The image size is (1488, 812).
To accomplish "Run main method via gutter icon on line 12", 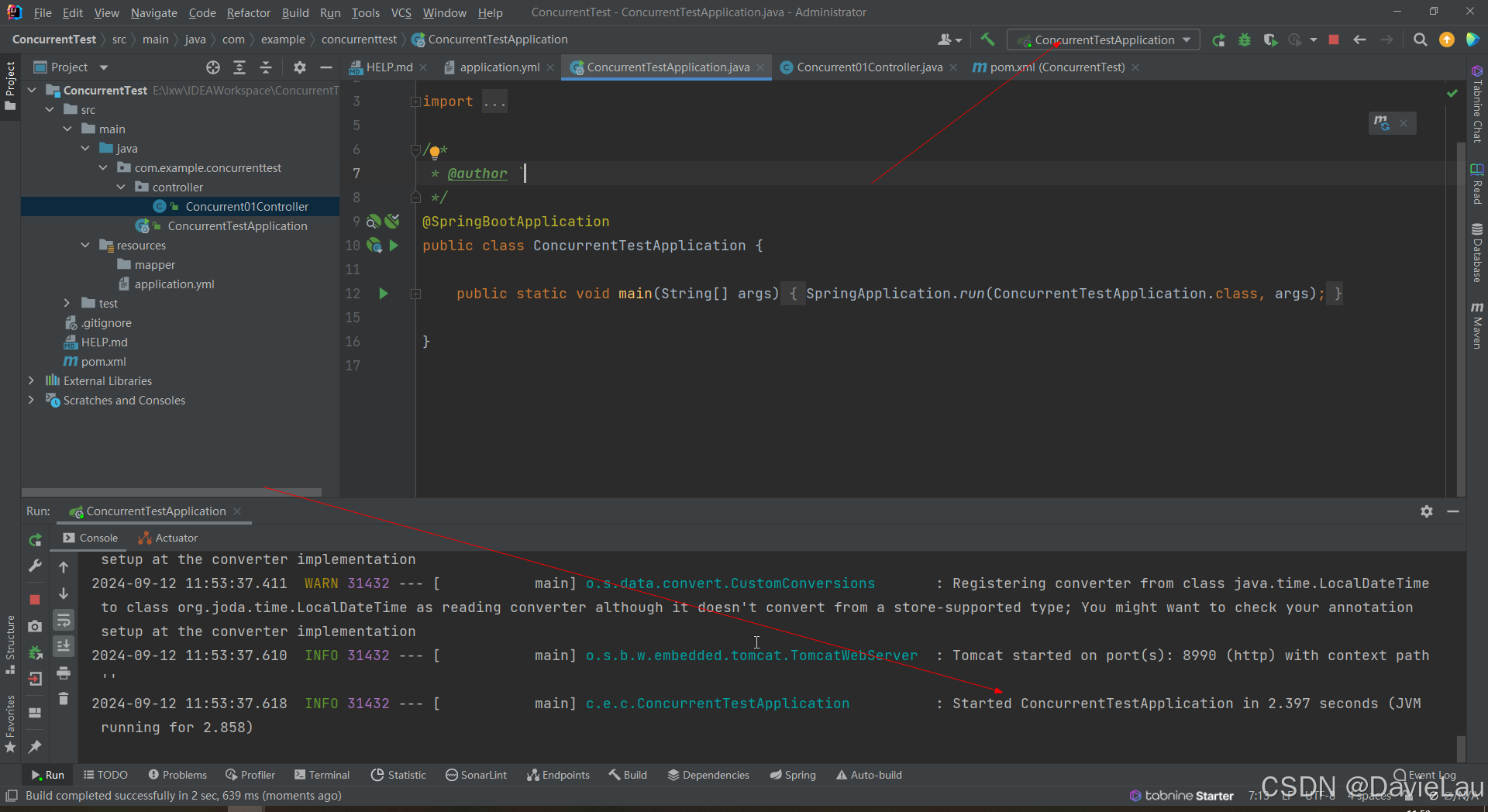I will point(384,294).
